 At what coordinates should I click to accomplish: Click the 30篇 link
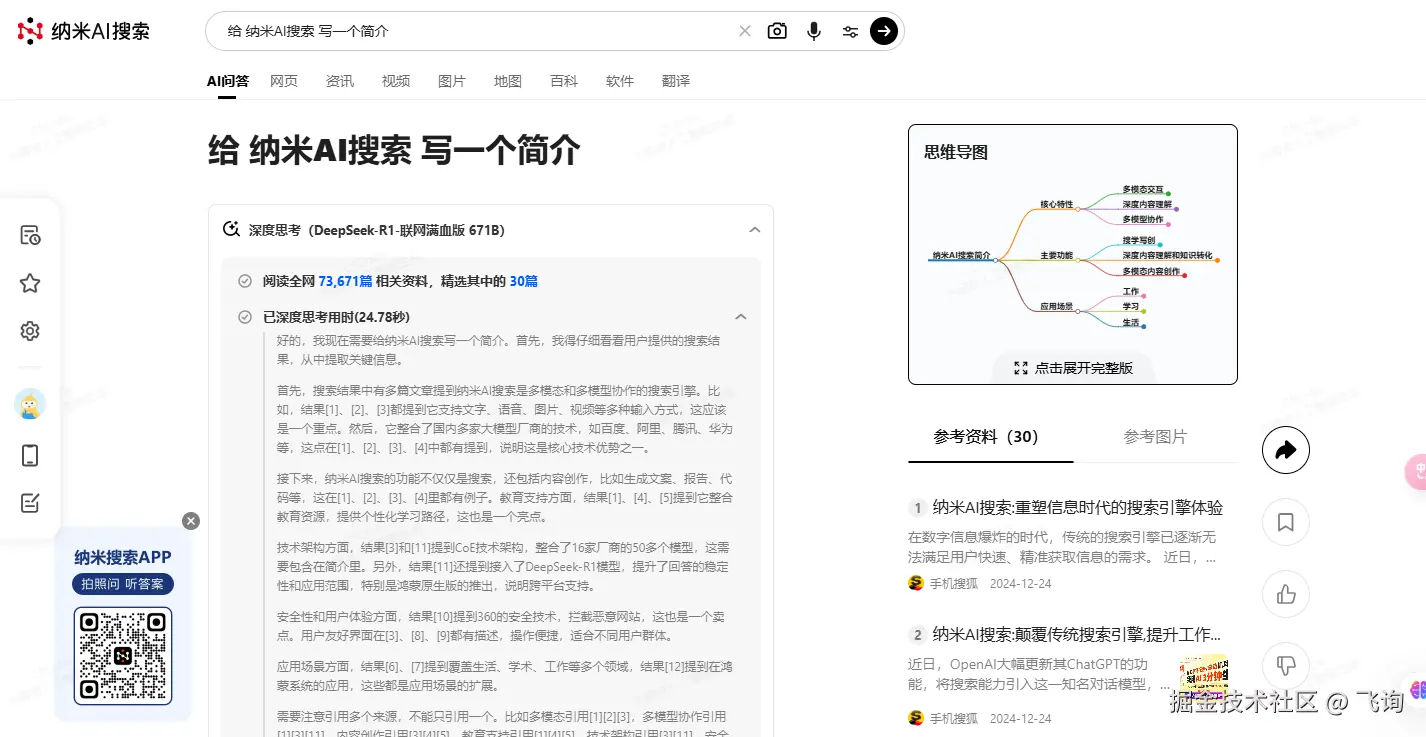point(524,281)
